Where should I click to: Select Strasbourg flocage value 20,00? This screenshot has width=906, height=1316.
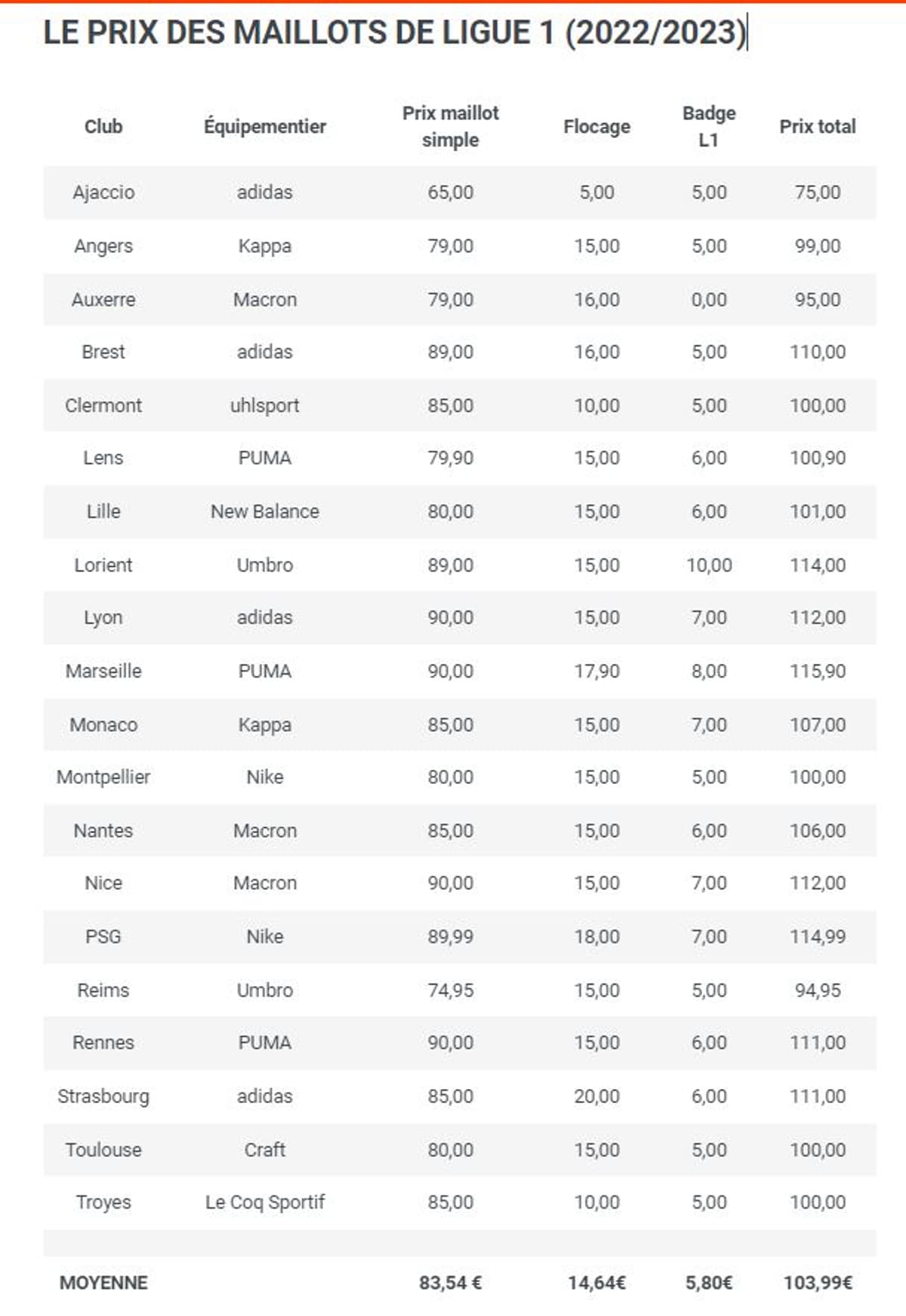596,1096
